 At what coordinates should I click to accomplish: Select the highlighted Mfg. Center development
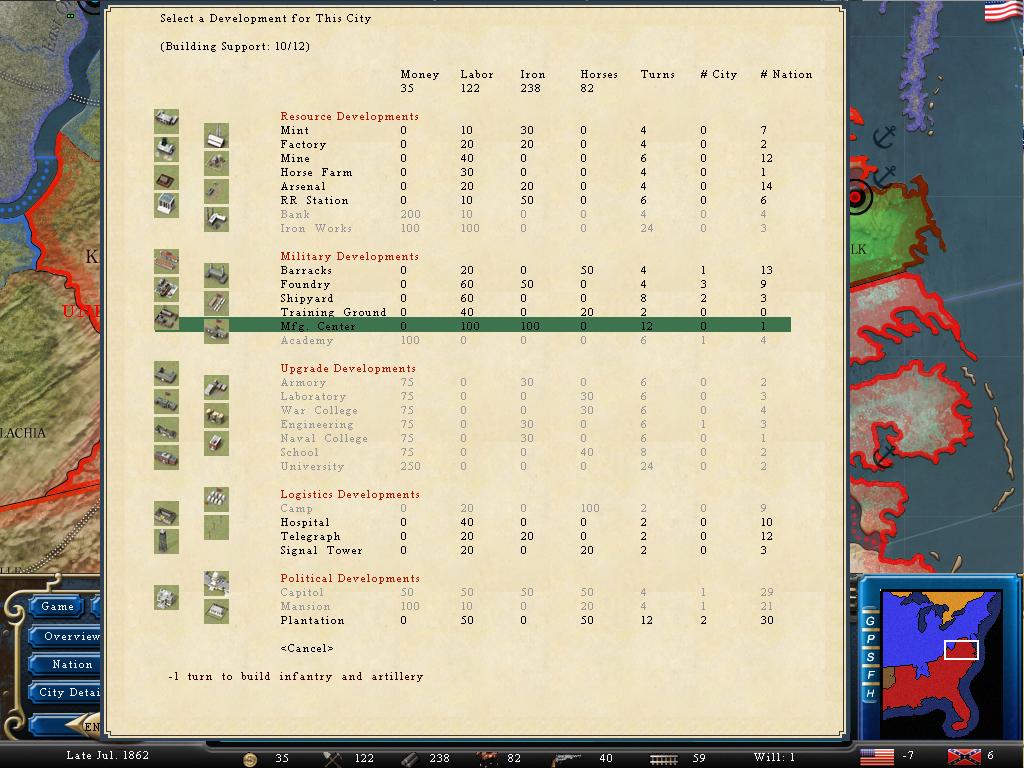tap(472, 325)
